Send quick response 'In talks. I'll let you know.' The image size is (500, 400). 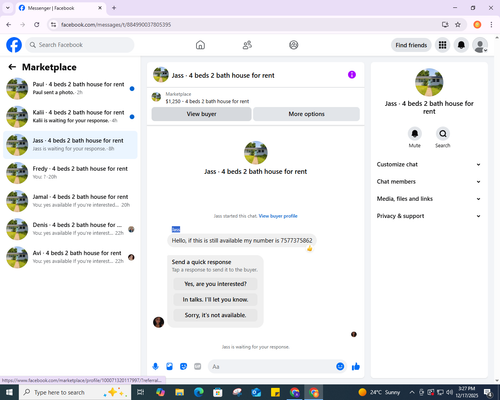(x=215, y=299)
